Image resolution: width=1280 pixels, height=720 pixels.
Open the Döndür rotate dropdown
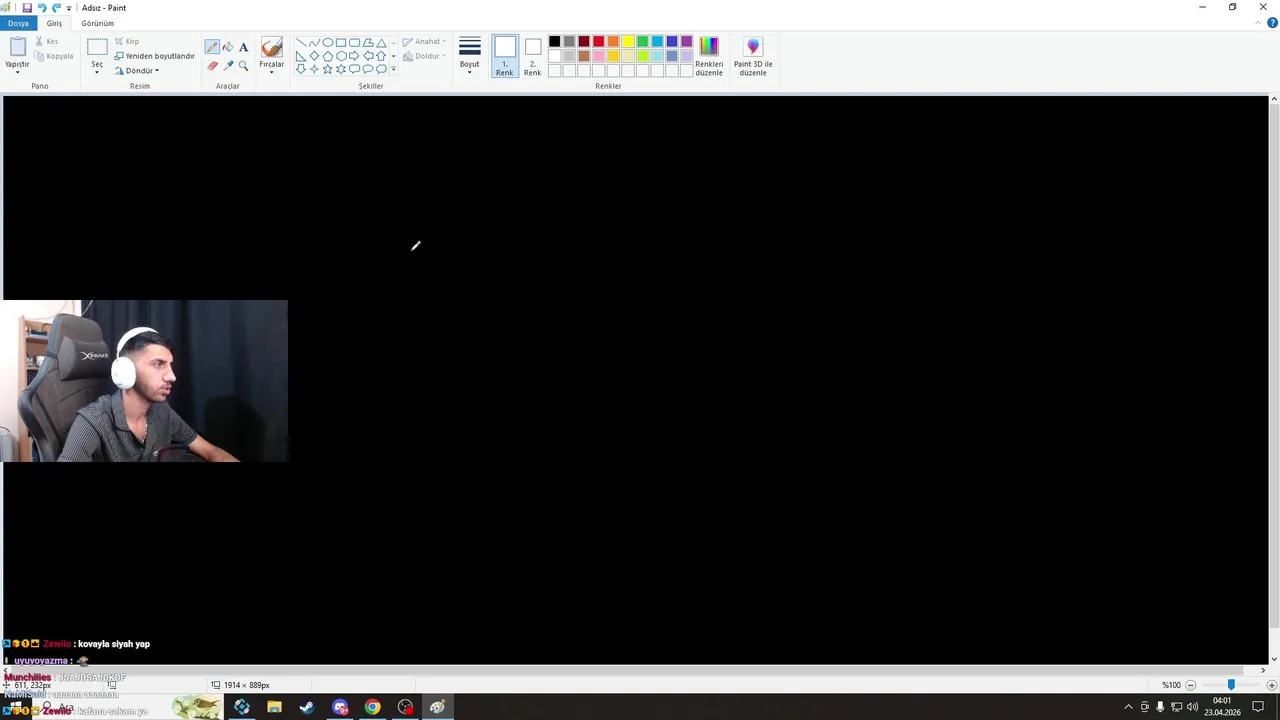click(x=137, y=71)
